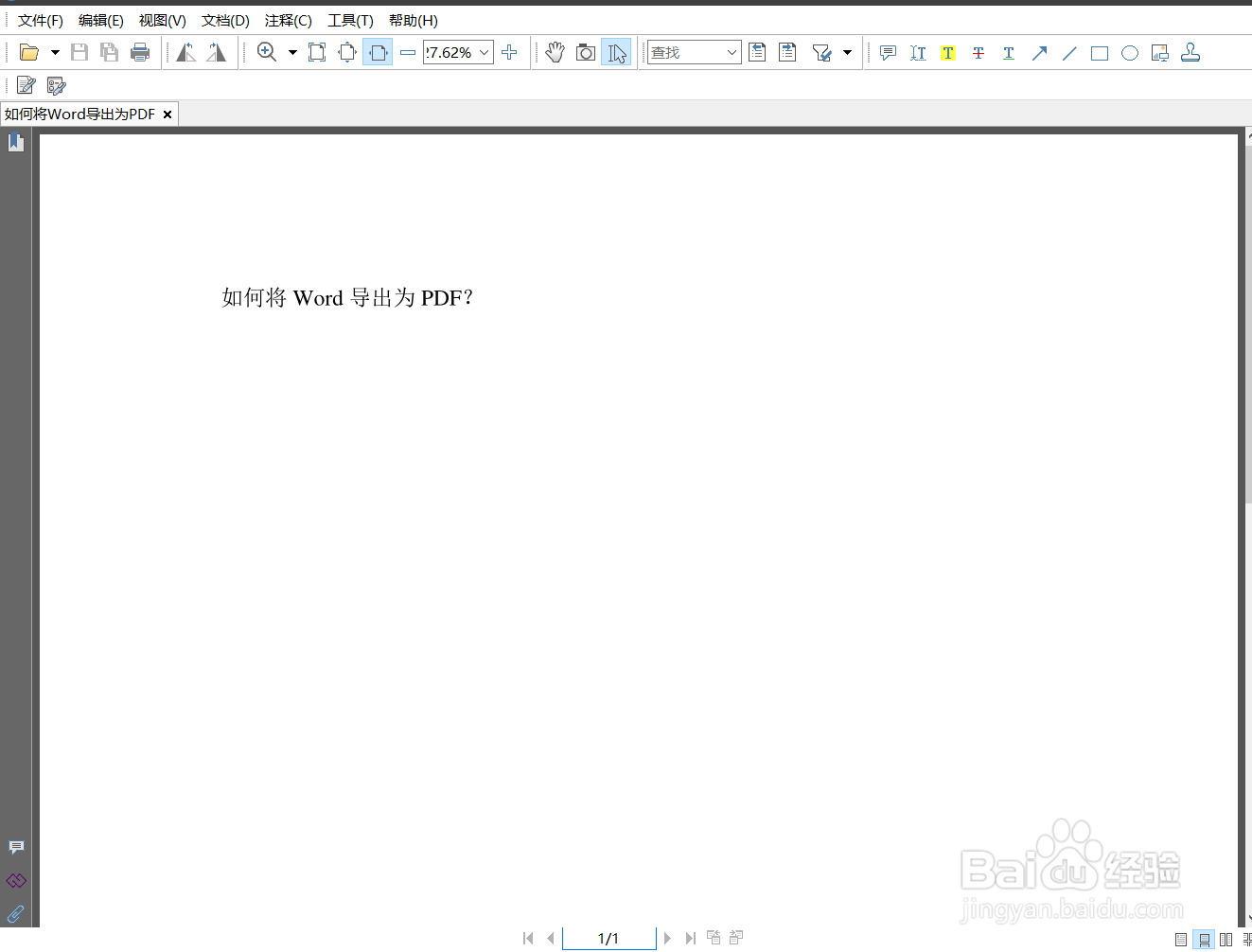Click the 查找 search field
Viewport: 1252px width, 952px height.
click(685, 53)
